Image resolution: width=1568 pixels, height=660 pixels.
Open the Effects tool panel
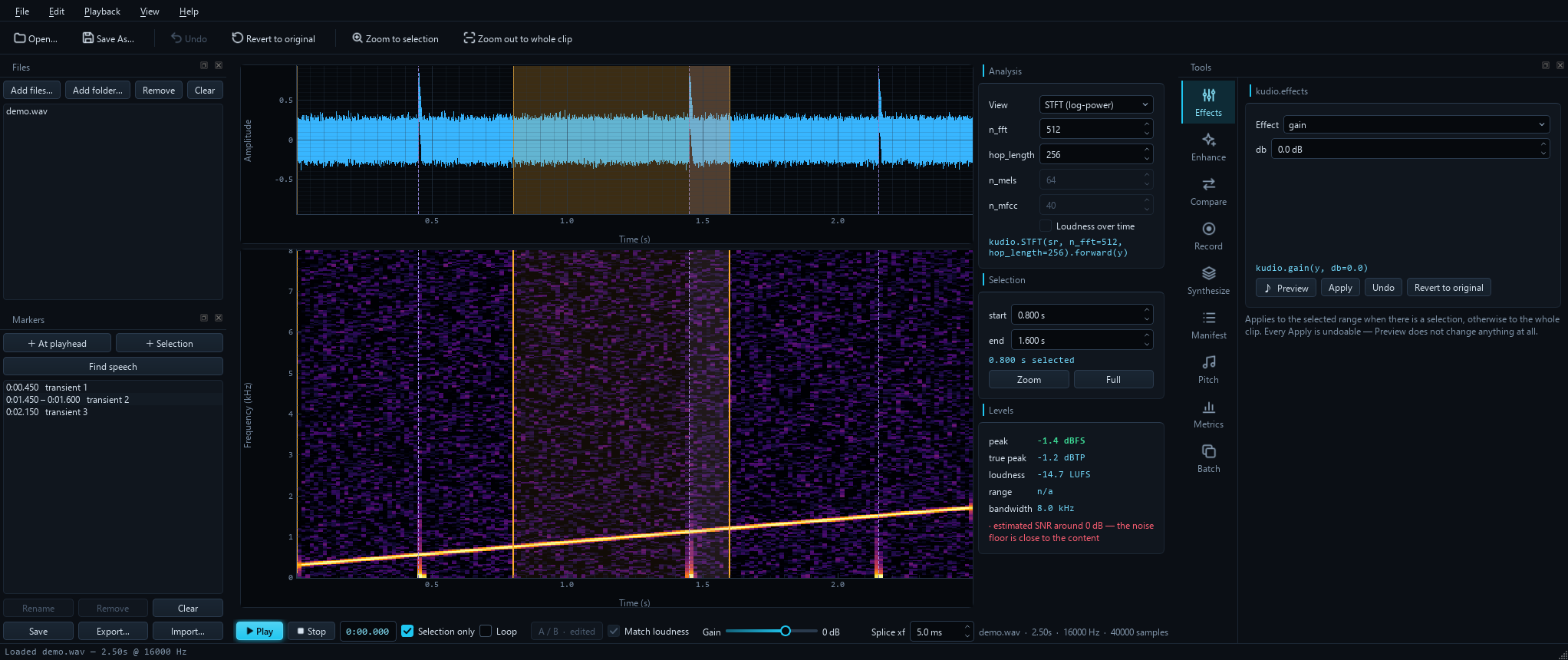click(1208, 102)
